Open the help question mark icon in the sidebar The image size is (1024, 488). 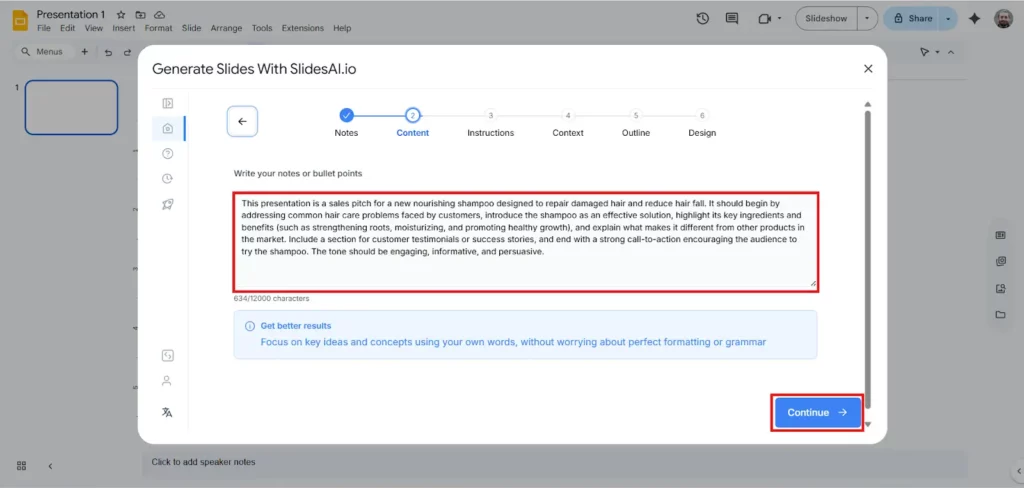coord(167,153)
